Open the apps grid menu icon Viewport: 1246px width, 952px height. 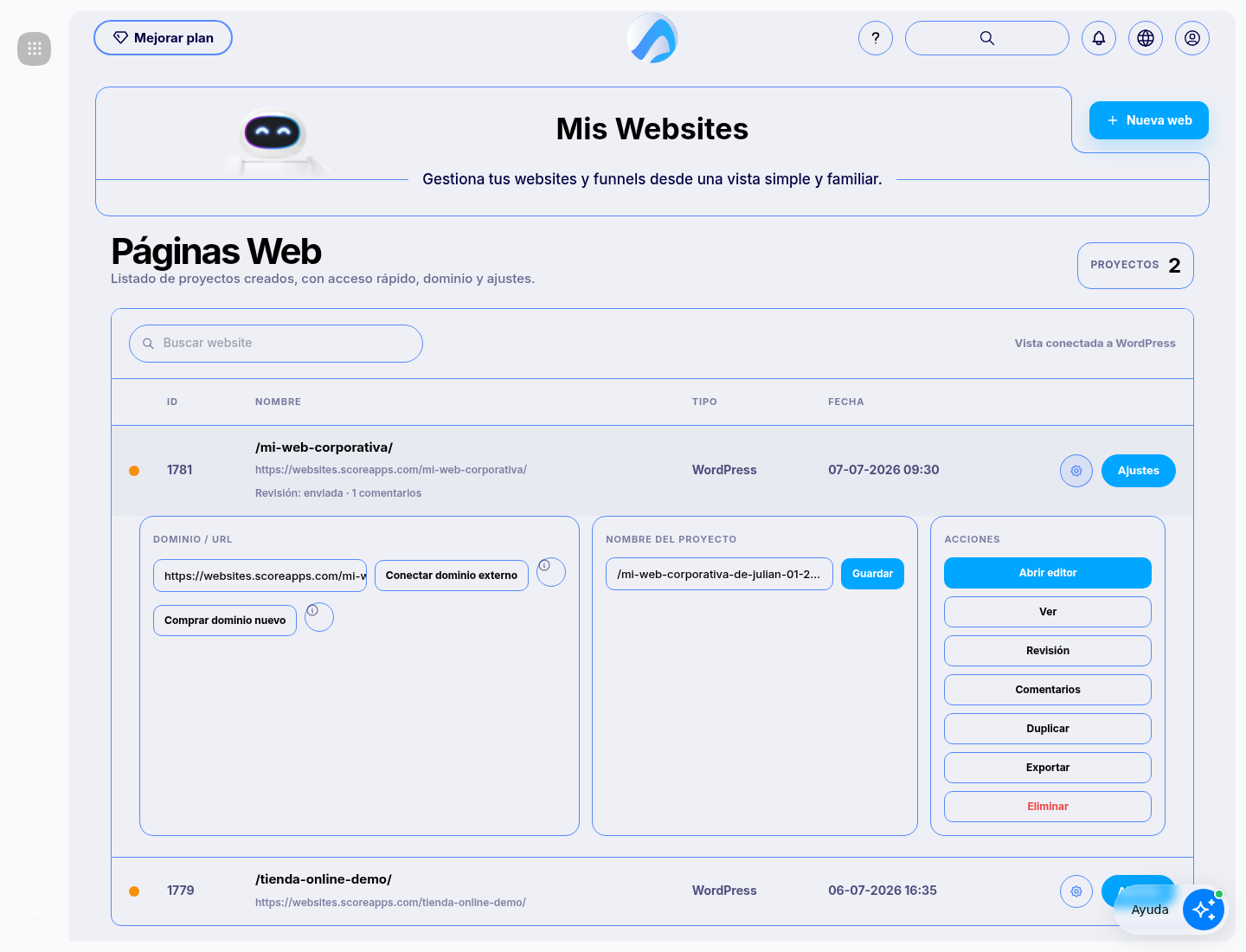click(x=35, y=48)
